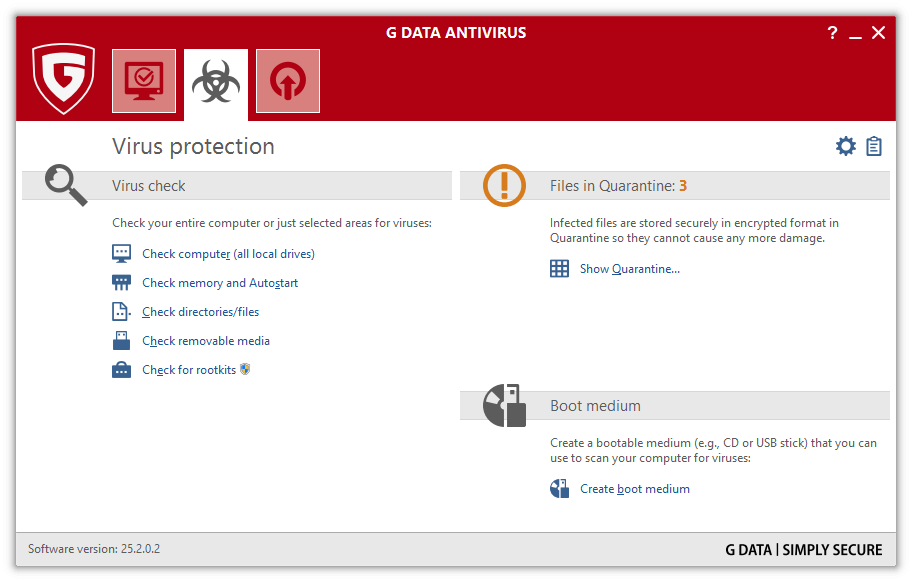
Task: Open Check directories/files
Action: tap(201, 312)
